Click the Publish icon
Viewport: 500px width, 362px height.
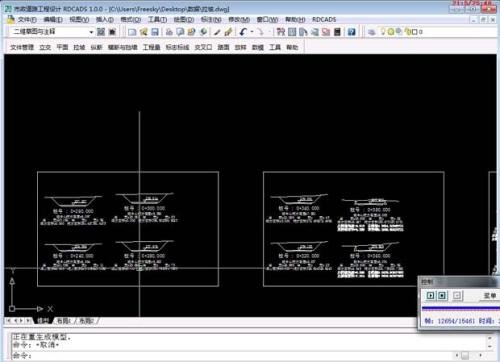tap(192, 32)
